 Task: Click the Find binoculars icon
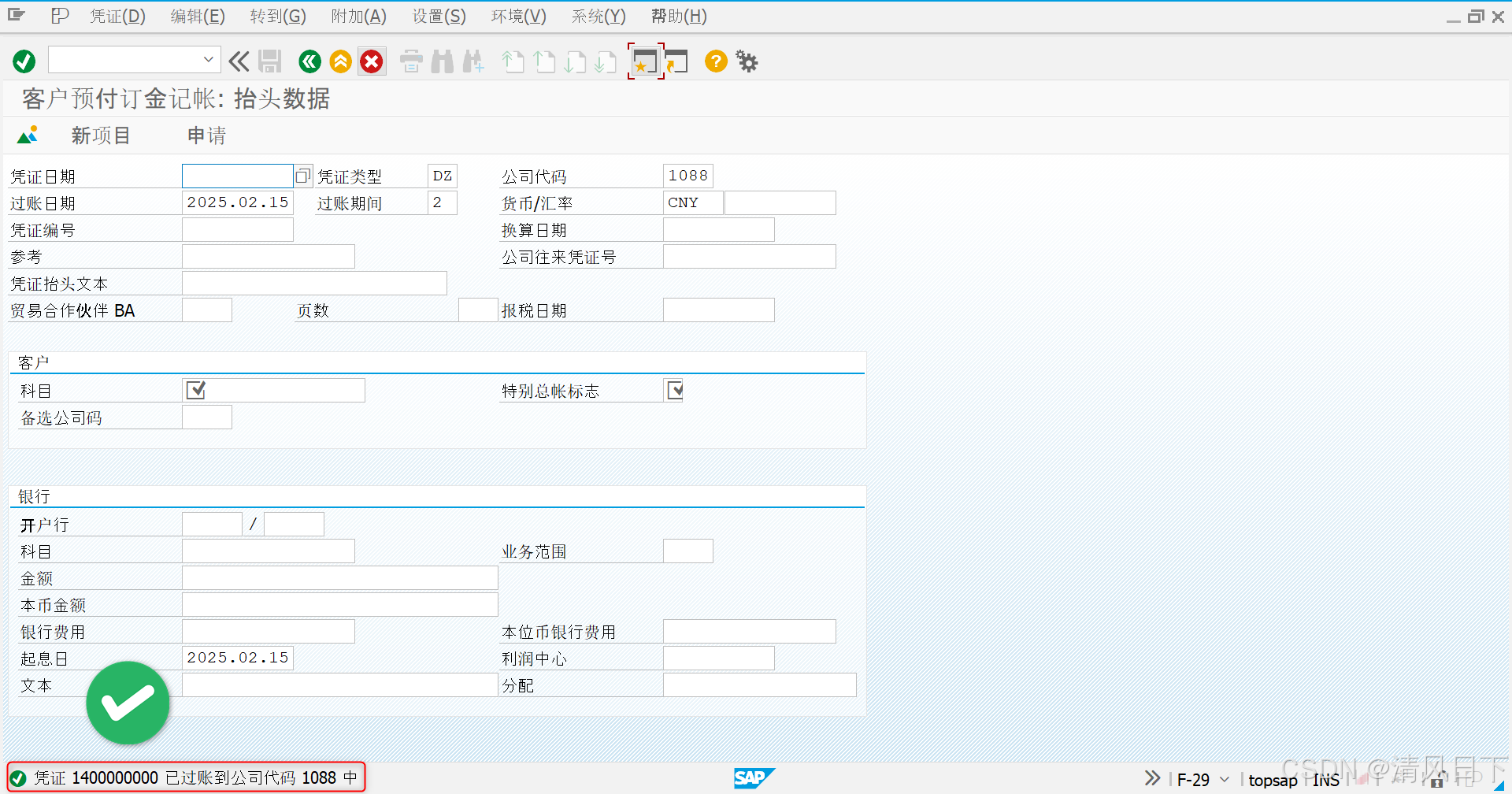(x=443, y=61)
